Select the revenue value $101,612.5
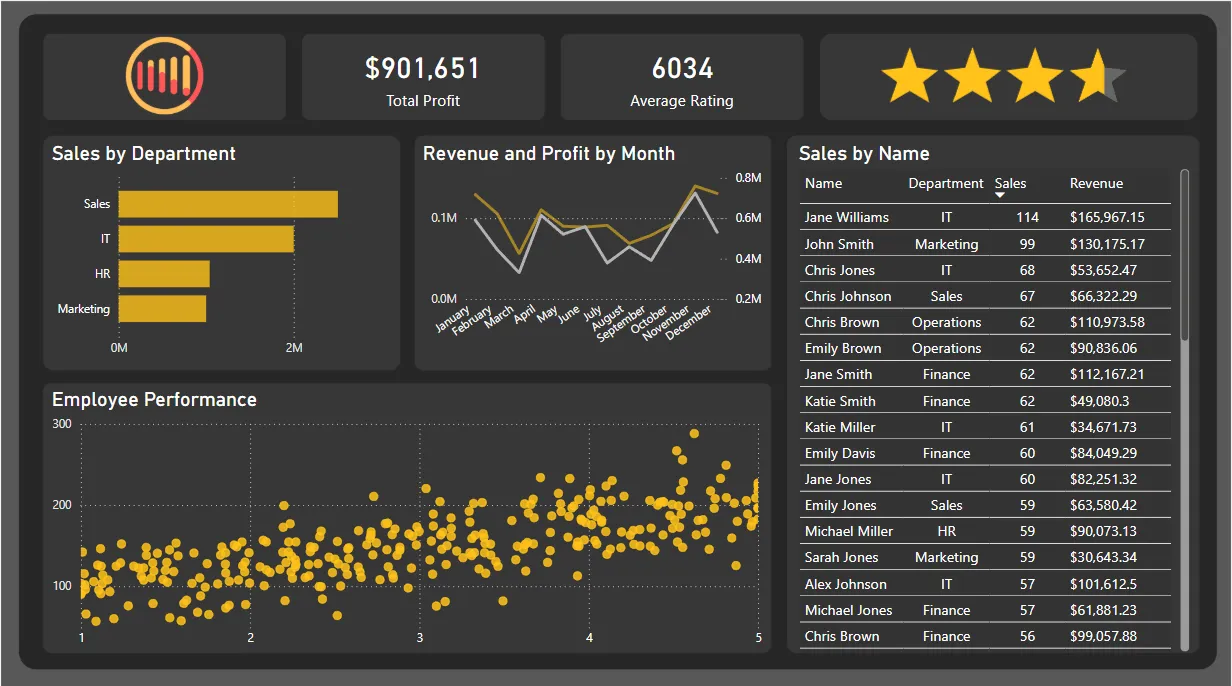 (x=1103, y=584)
